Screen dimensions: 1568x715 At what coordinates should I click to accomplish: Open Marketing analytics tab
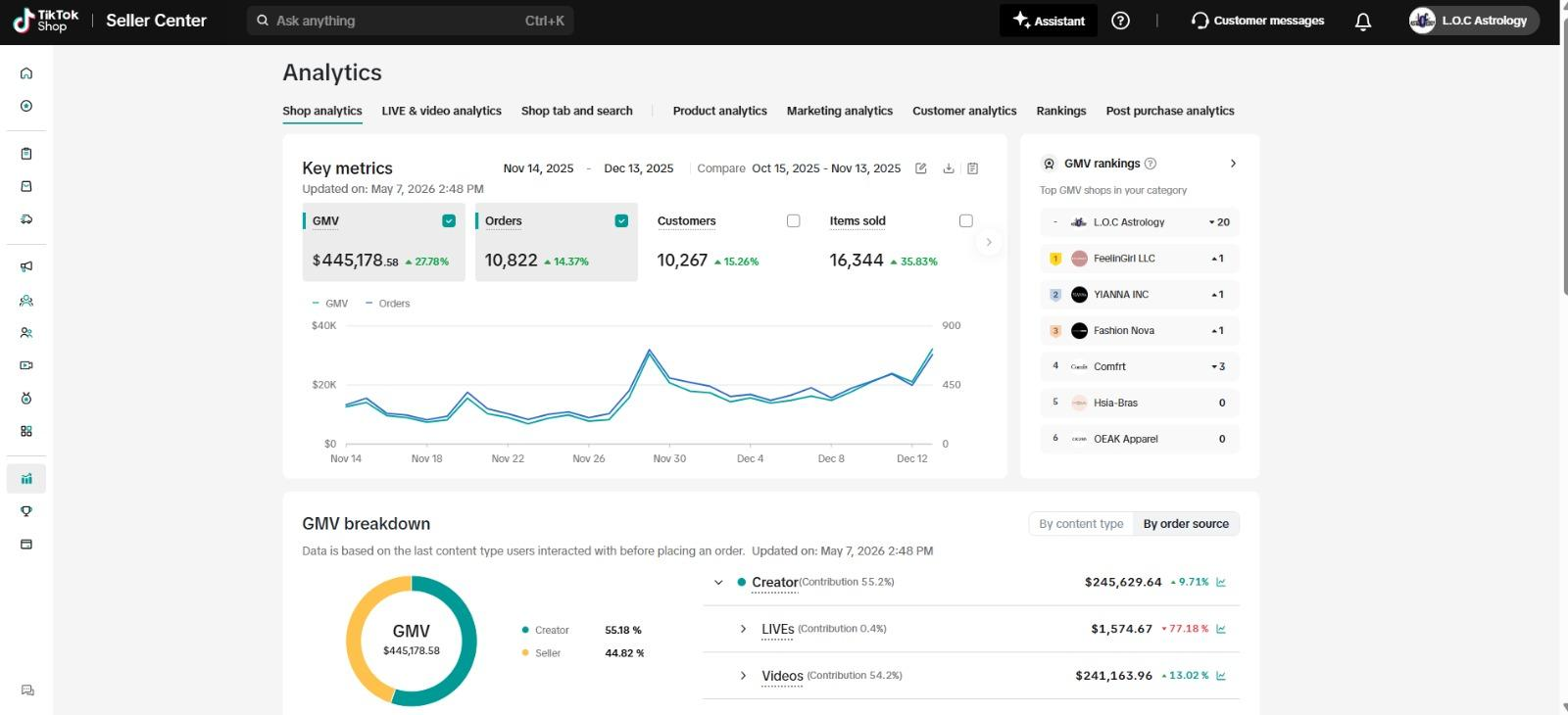point(840,111)
